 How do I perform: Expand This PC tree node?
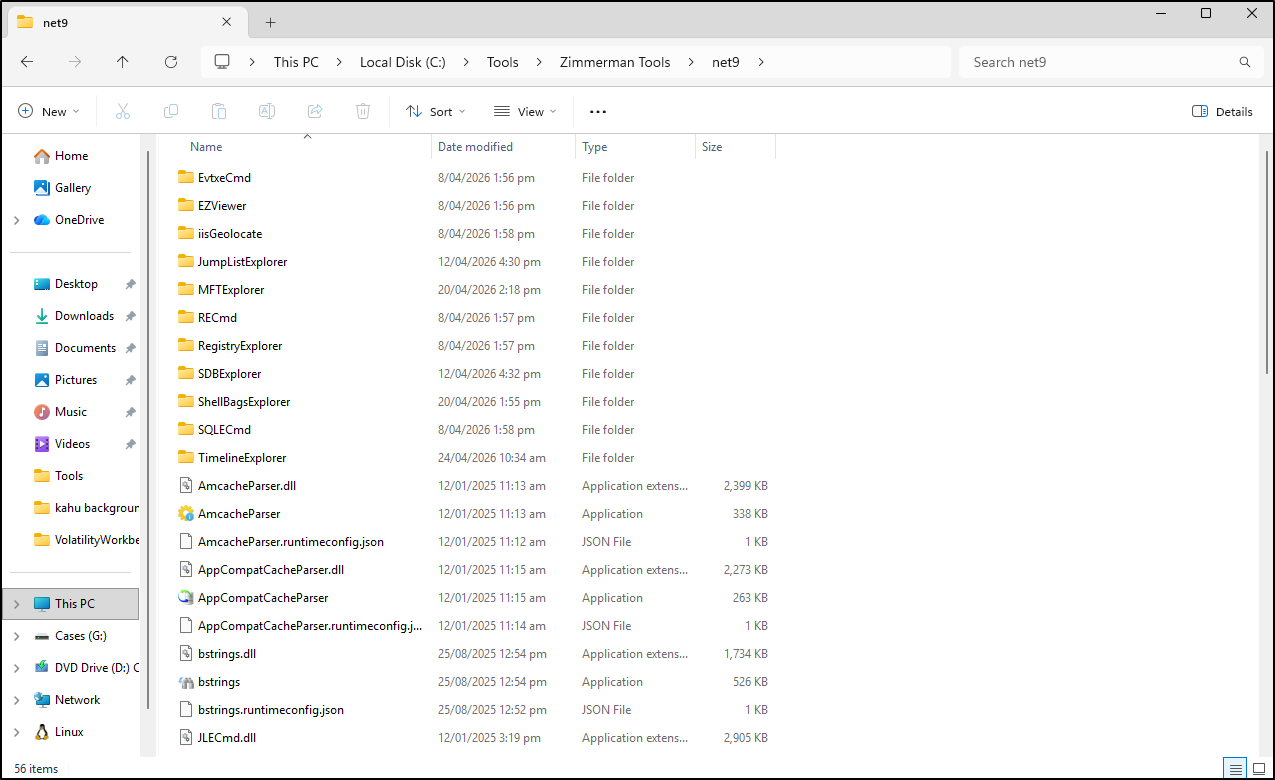point(17,604)
